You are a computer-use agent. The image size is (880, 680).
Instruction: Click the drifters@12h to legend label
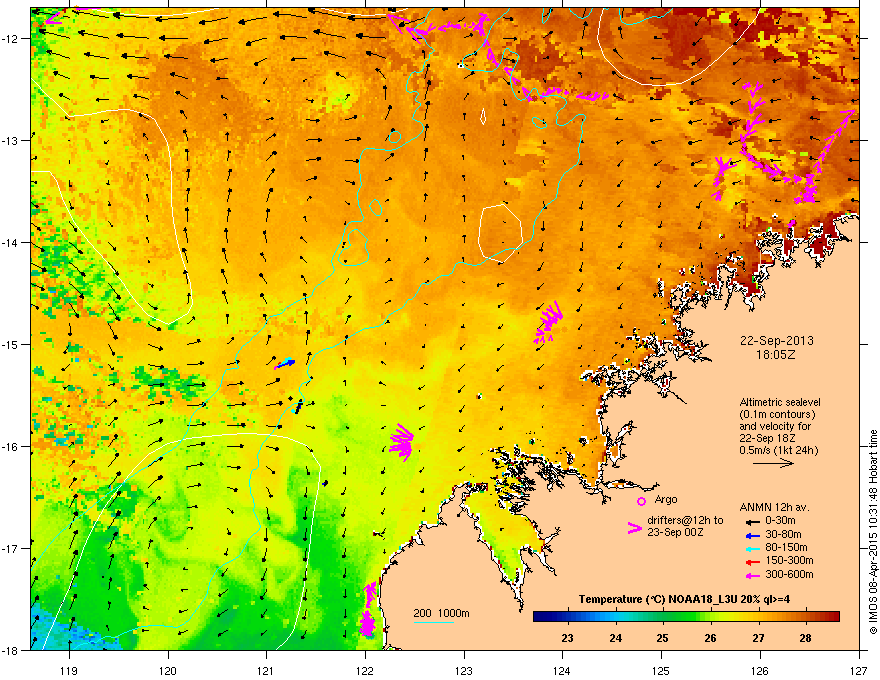coord(685,521)
